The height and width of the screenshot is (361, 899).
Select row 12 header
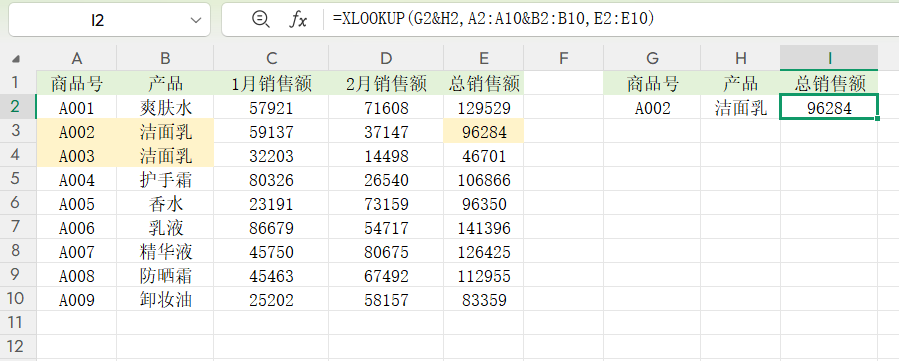(x=18, y=347)
